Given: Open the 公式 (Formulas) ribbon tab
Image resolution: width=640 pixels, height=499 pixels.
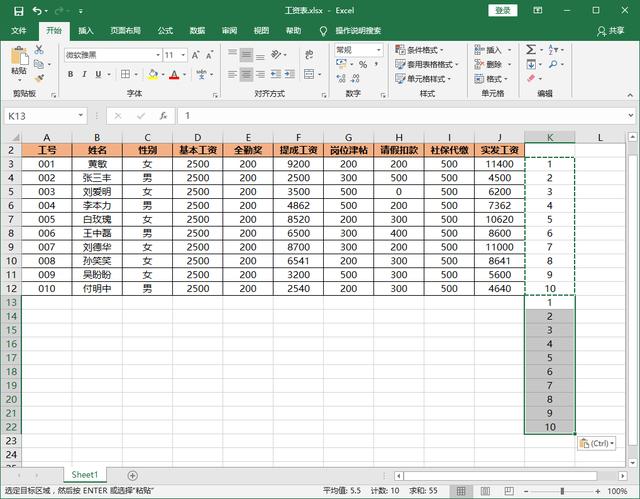Looking at the screenshot, I should point(165,31).
